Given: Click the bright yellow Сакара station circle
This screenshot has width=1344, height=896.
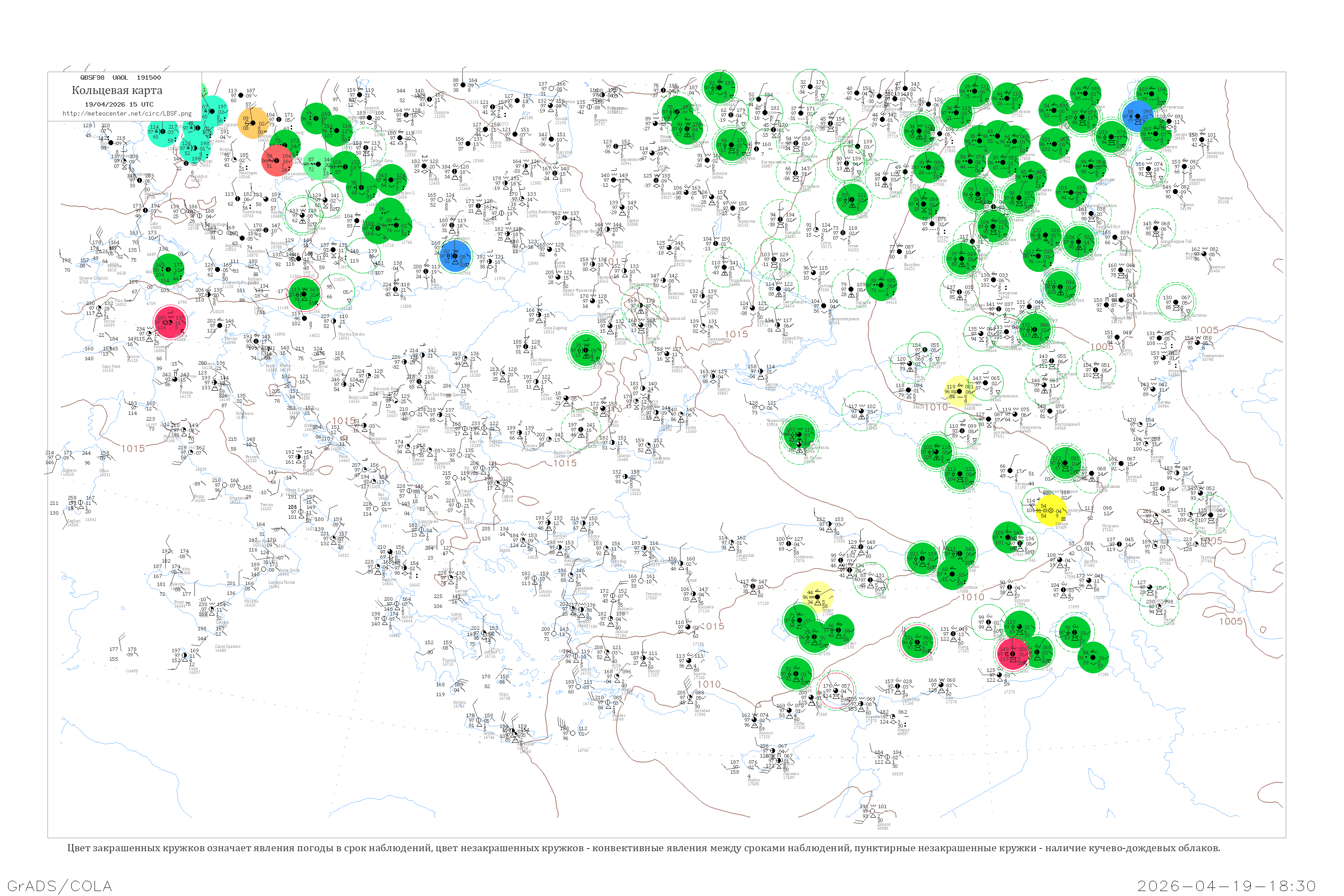Looking at the screenshot, I should click(1051, 510).
